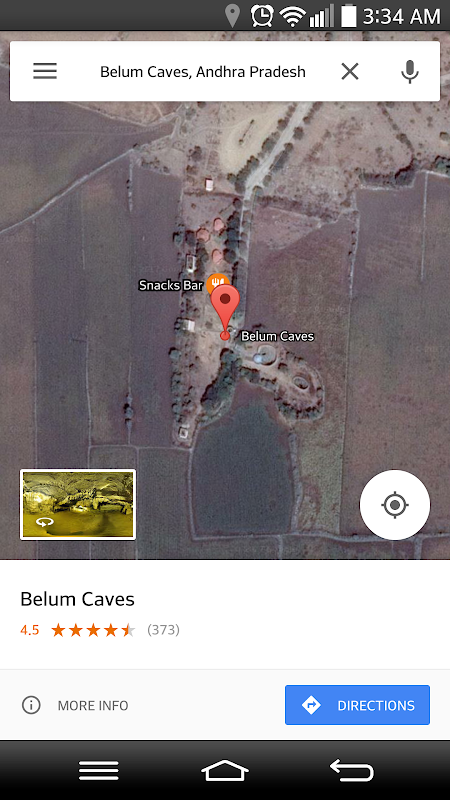Open the hamburger menu in search bar
The height and width of the screenshot is (800, 450).
coord(45,71)
